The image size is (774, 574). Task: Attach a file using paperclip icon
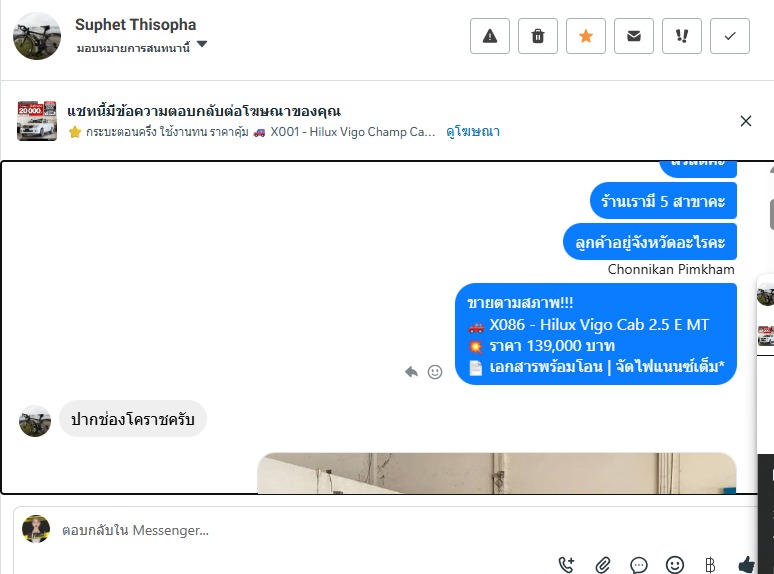pyautogui.click(x=603, y=564)
